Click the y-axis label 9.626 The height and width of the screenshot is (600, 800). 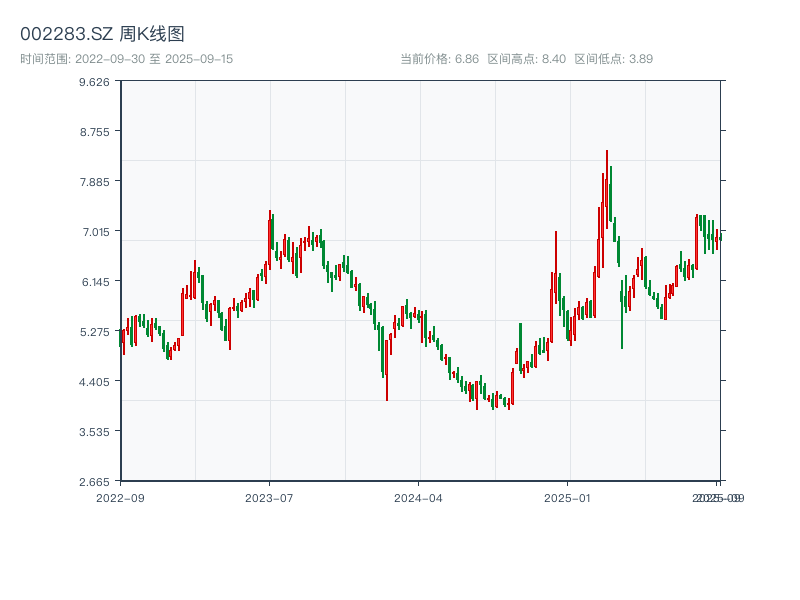[x=94, y=82]
